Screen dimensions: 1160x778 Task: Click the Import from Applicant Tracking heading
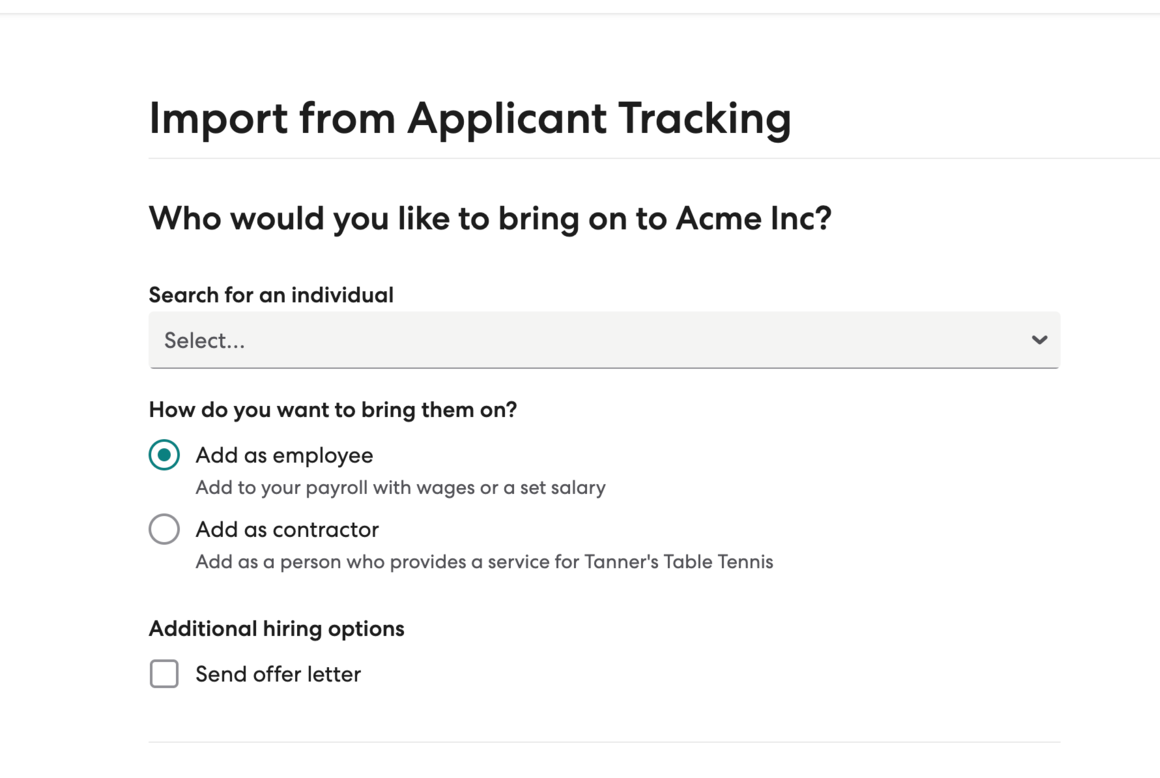(470, 118)
